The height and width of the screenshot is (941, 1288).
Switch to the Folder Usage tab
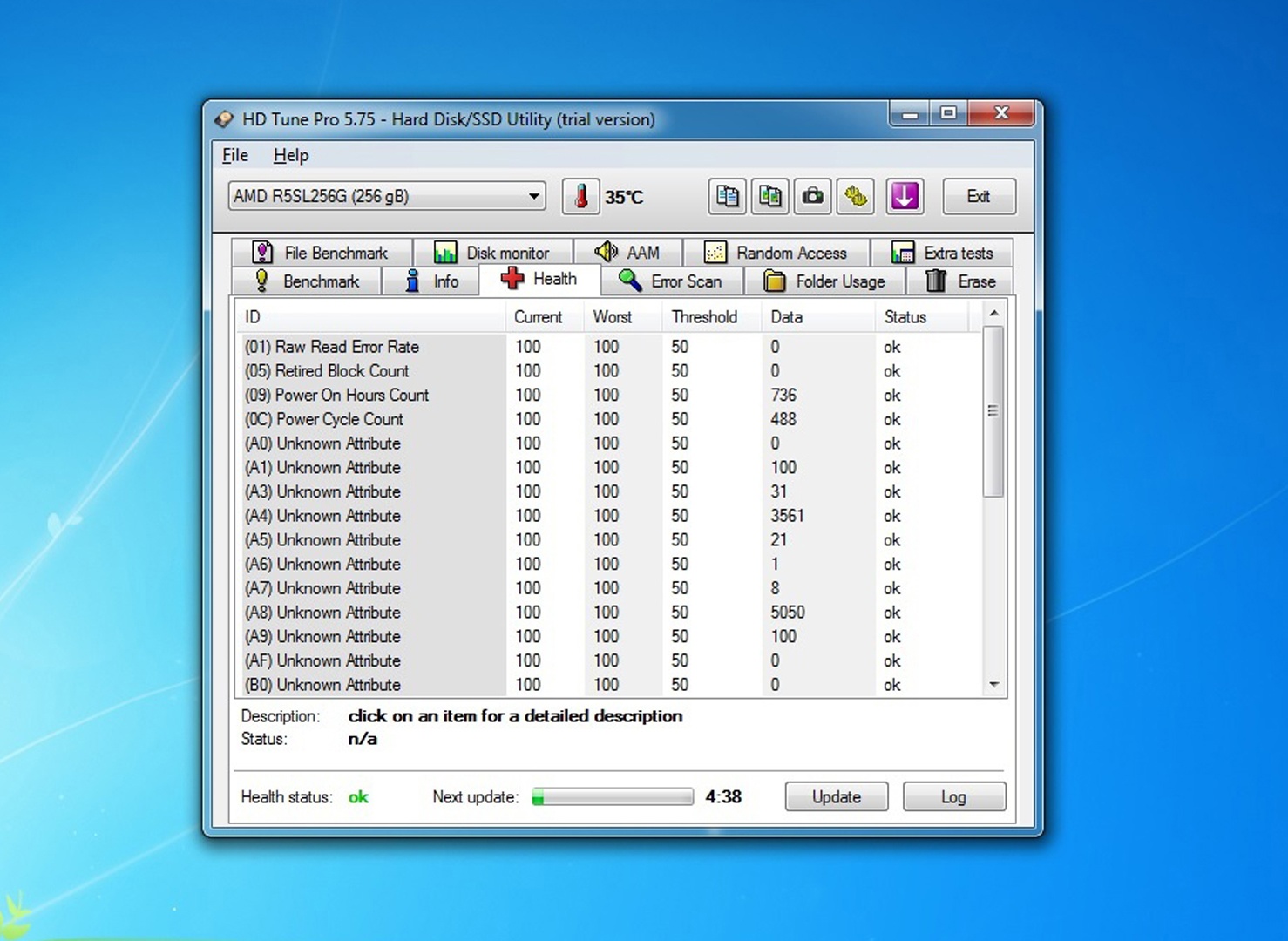click(x=825, y=281)
